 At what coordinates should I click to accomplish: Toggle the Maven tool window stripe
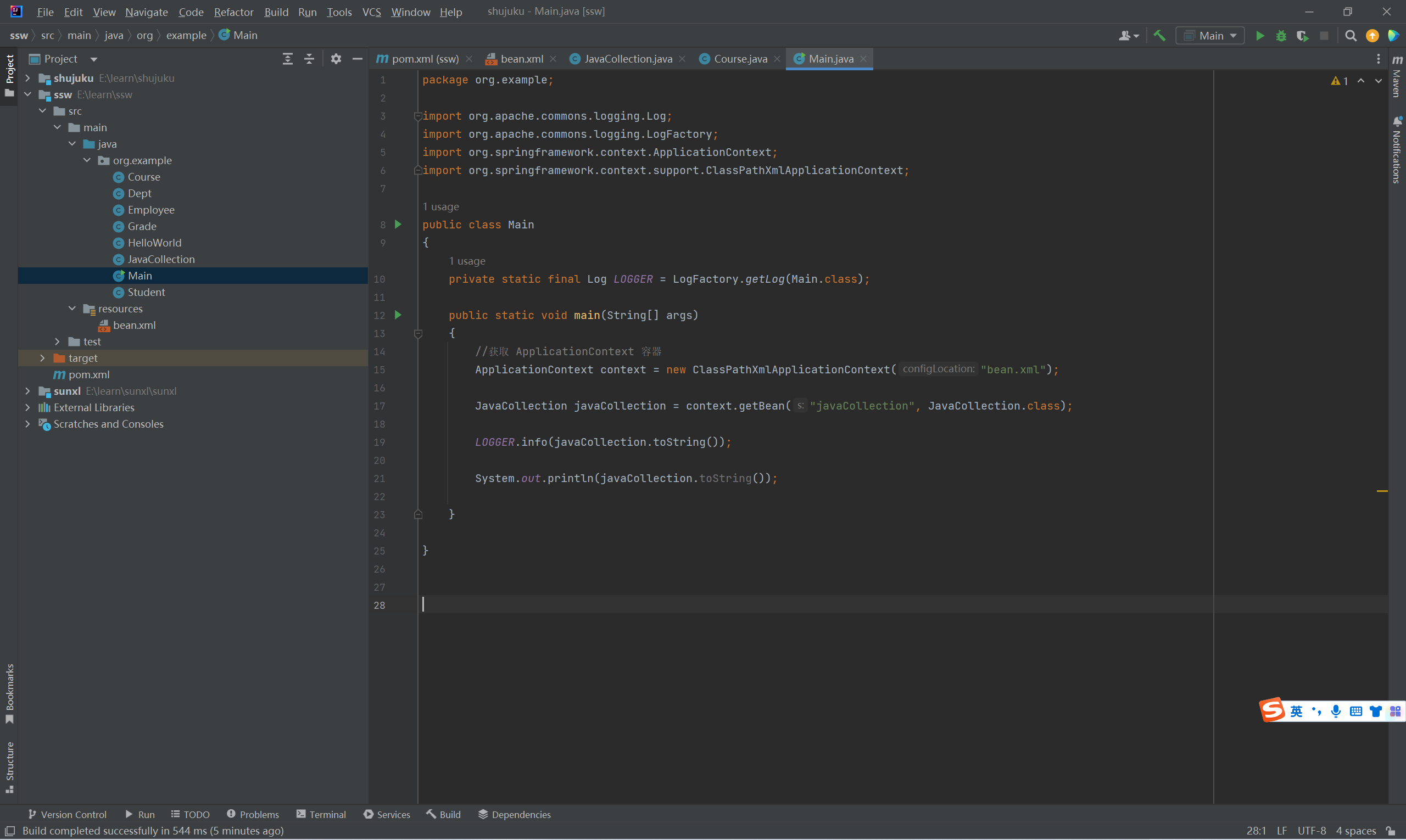tap(1397, 76)
